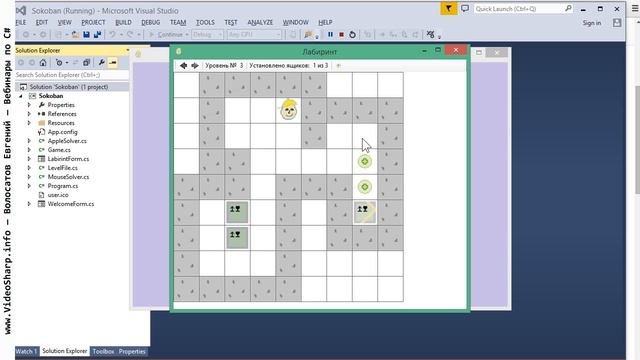This screenshot has height=360, width=640.
Task: Click the Navigate Backward toolbar icon
Action: coord(26,35)
